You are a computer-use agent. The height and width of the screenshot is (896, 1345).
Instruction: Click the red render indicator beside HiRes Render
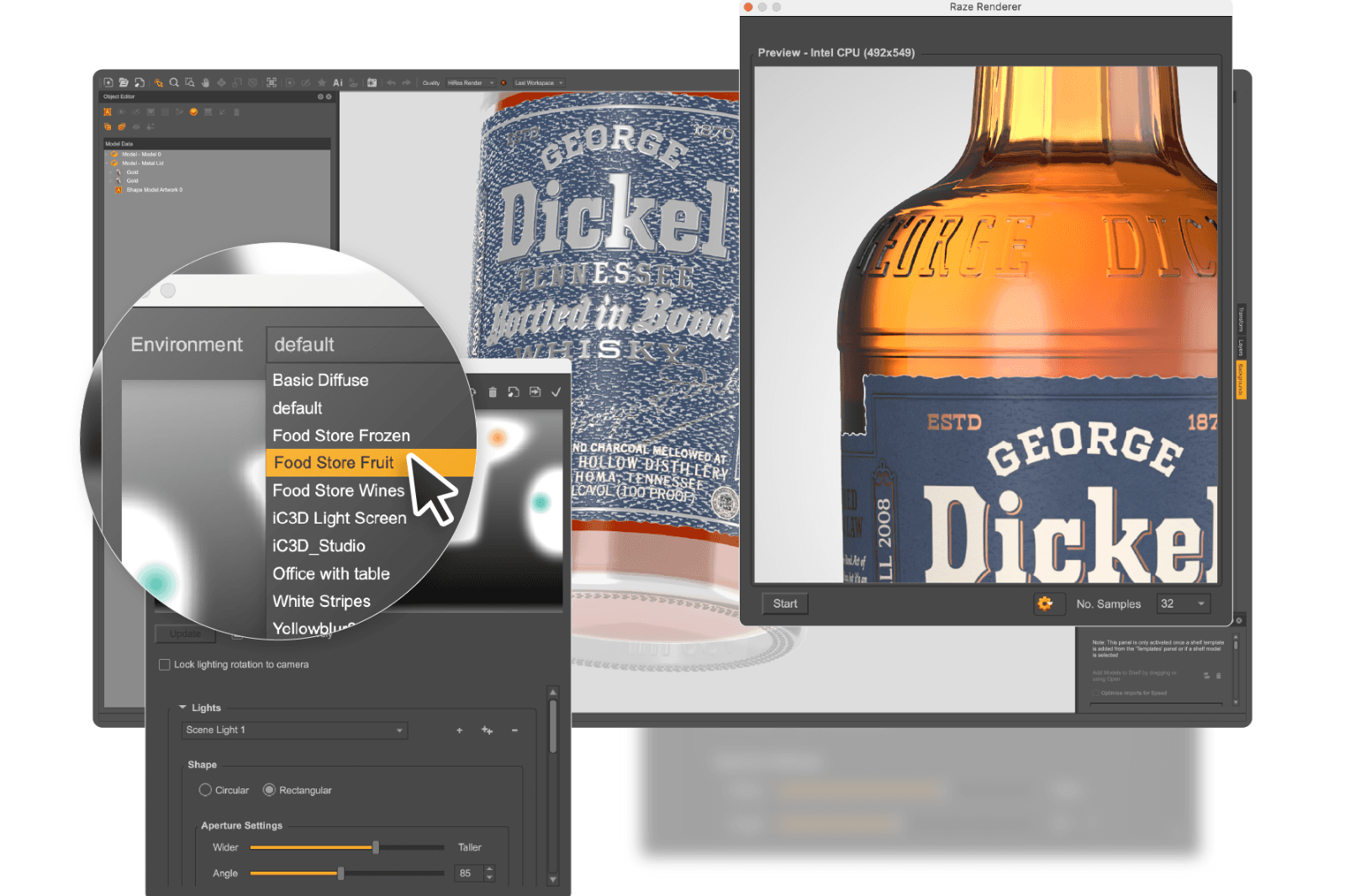504,82
